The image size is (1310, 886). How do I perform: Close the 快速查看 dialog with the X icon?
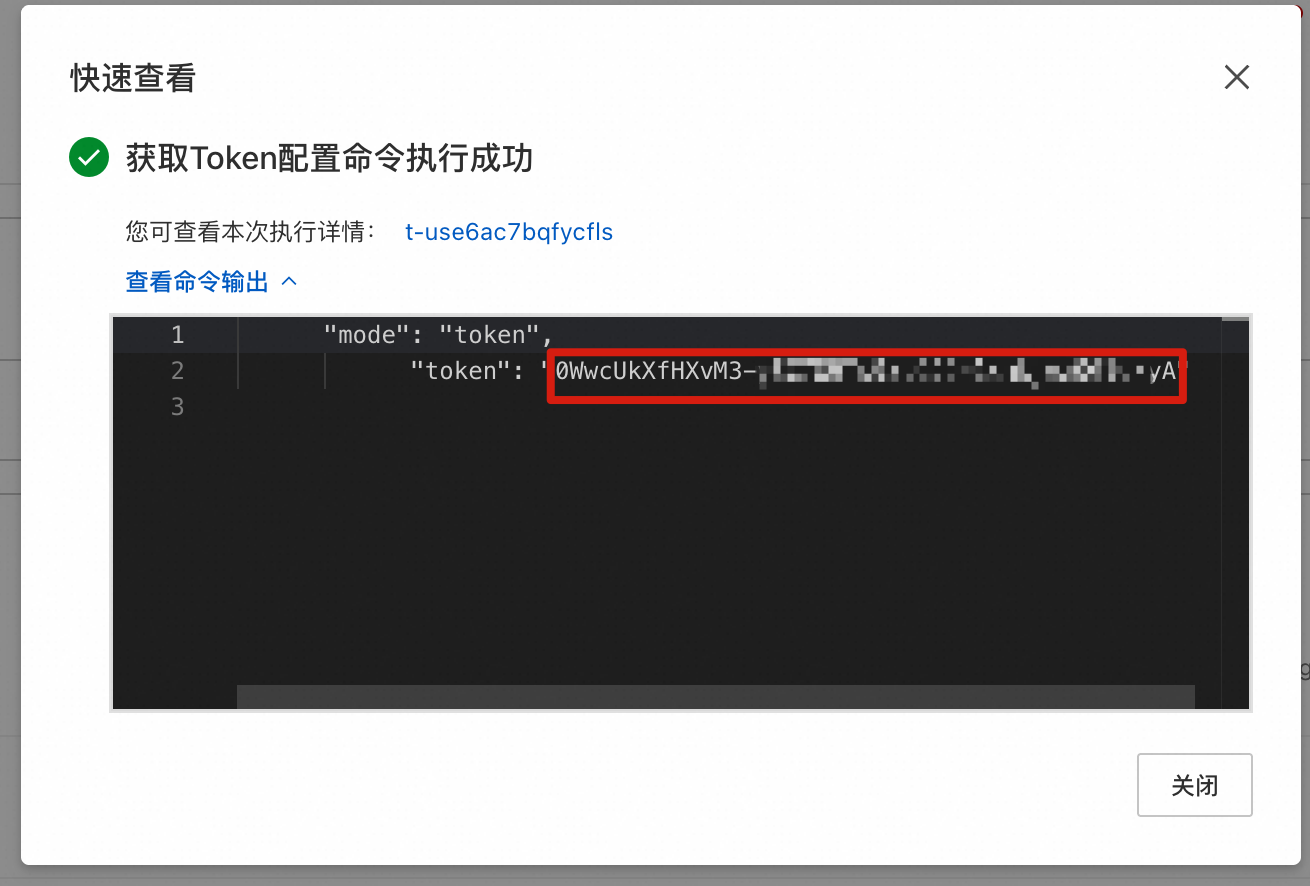(x=1237, y=78)
